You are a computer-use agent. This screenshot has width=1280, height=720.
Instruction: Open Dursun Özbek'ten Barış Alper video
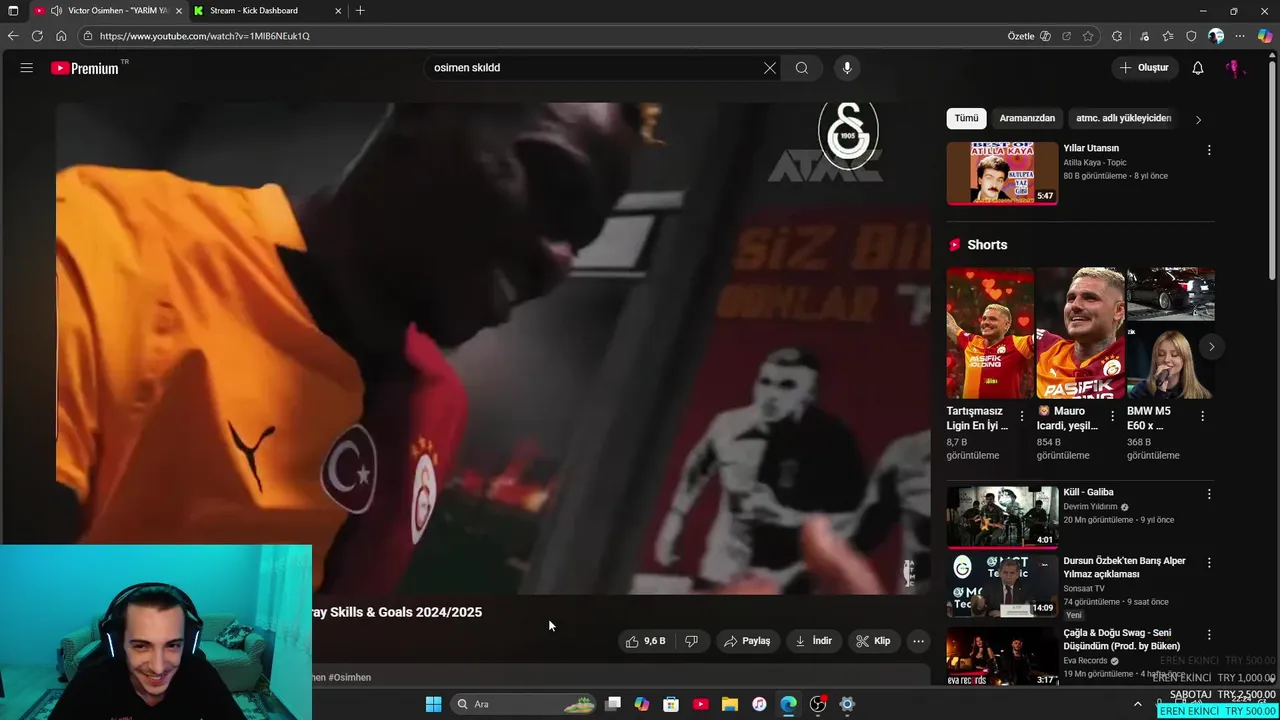tap(1002, 586)
